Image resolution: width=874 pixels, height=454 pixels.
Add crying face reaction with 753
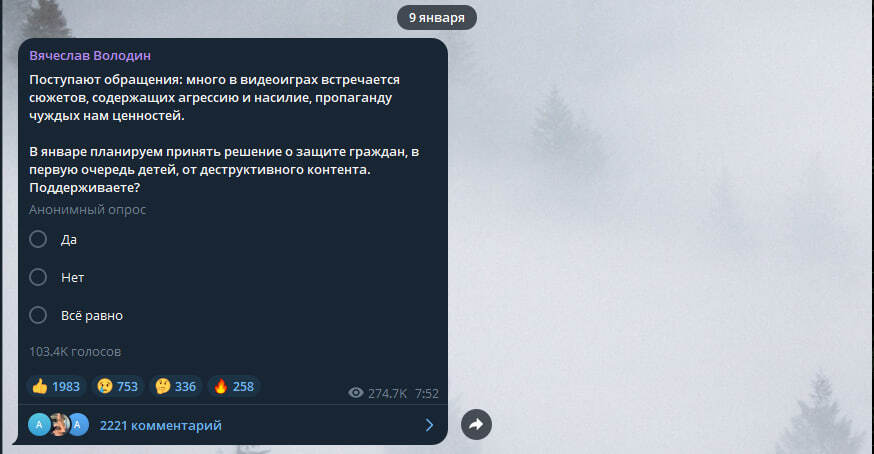(x=118, y=387)
